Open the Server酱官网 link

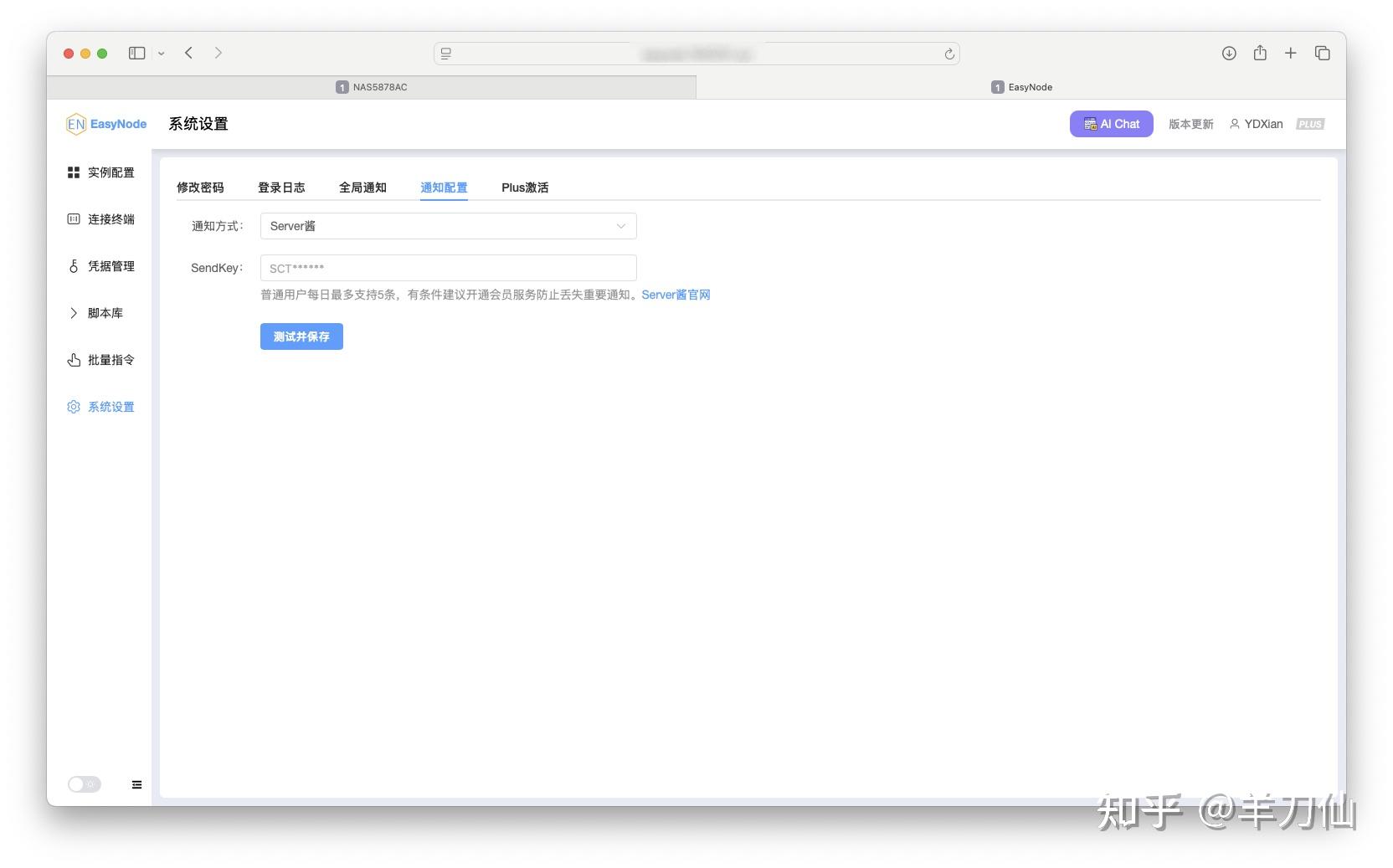pos(676,295)
